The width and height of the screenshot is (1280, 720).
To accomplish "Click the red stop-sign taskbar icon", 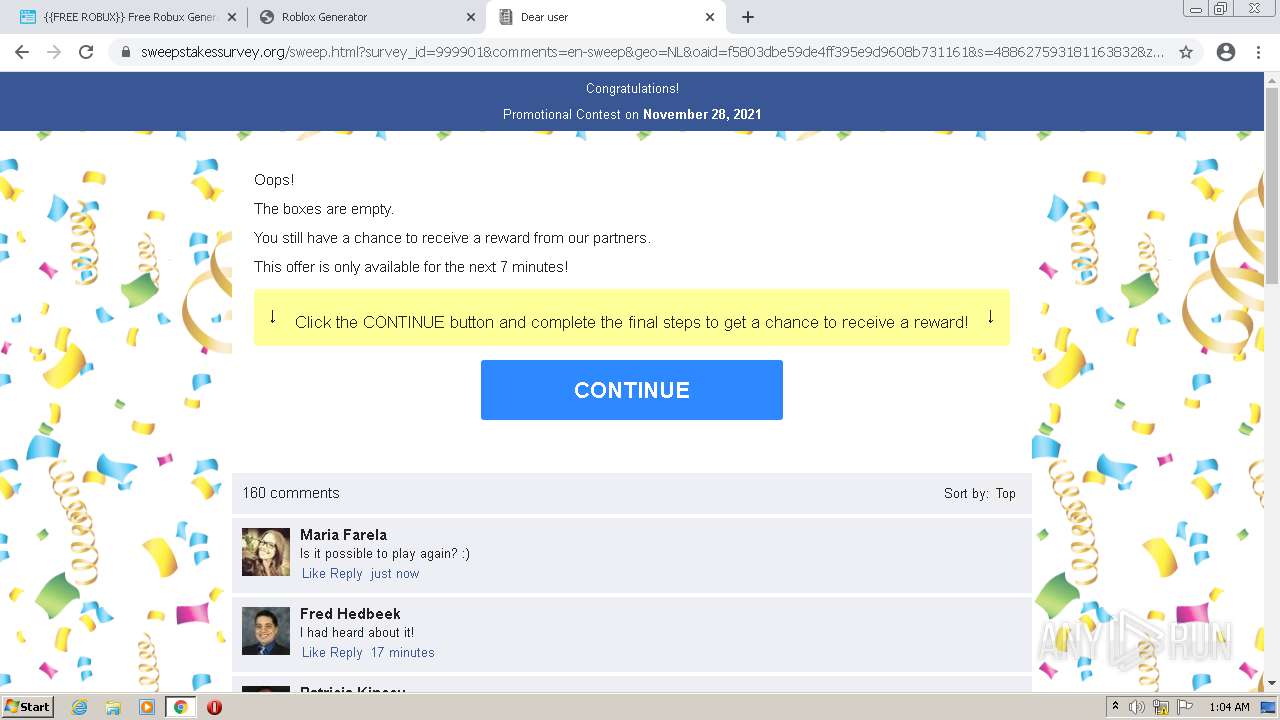I will pyautogui.click(x=214, y=707).
